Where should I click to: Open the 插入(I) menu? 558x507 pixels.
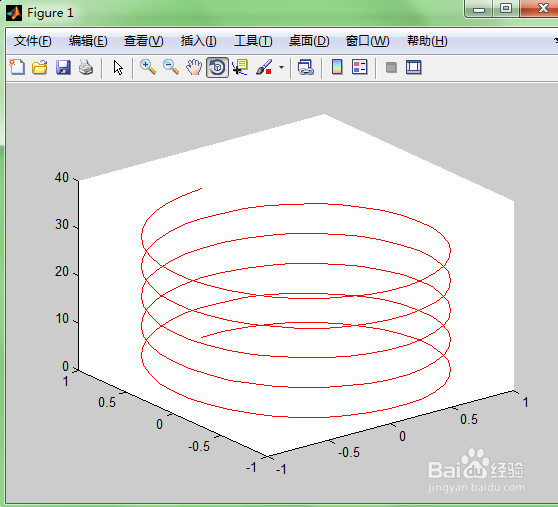coord(198,41)
